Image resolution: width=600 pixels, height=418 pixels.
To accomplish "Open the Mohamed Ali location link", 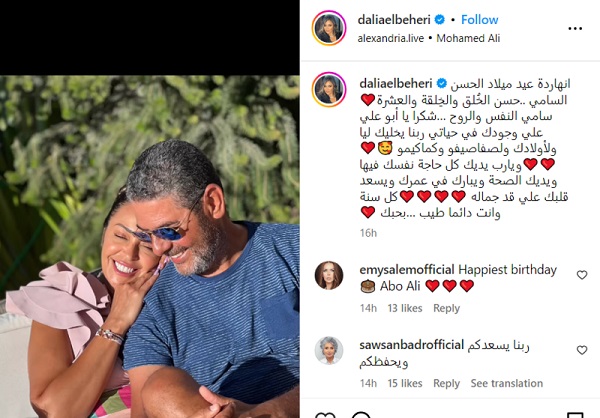I will [x=468, y=38].
